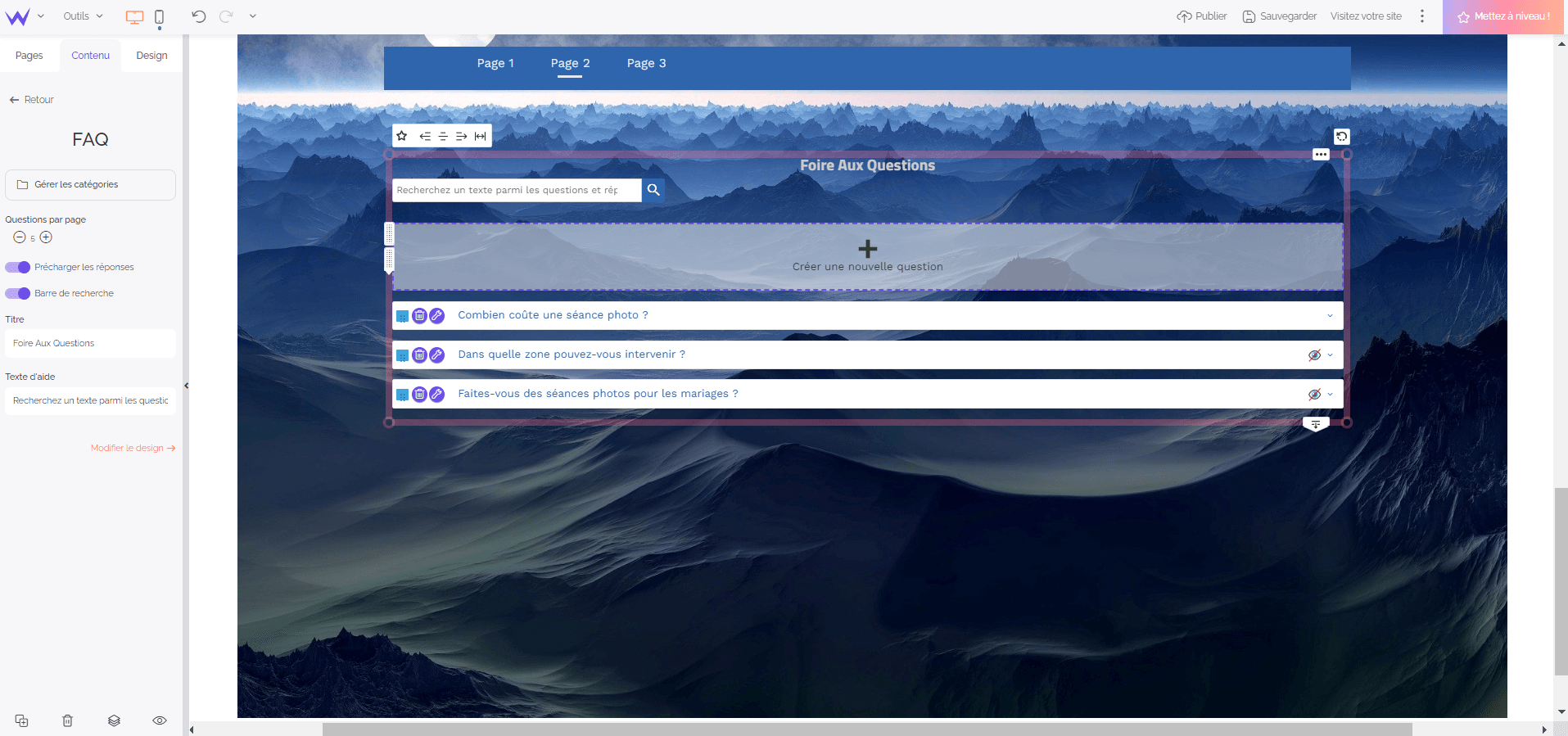
Task: Click 'Gérer les catégories' button
Action: coord(90,185)
